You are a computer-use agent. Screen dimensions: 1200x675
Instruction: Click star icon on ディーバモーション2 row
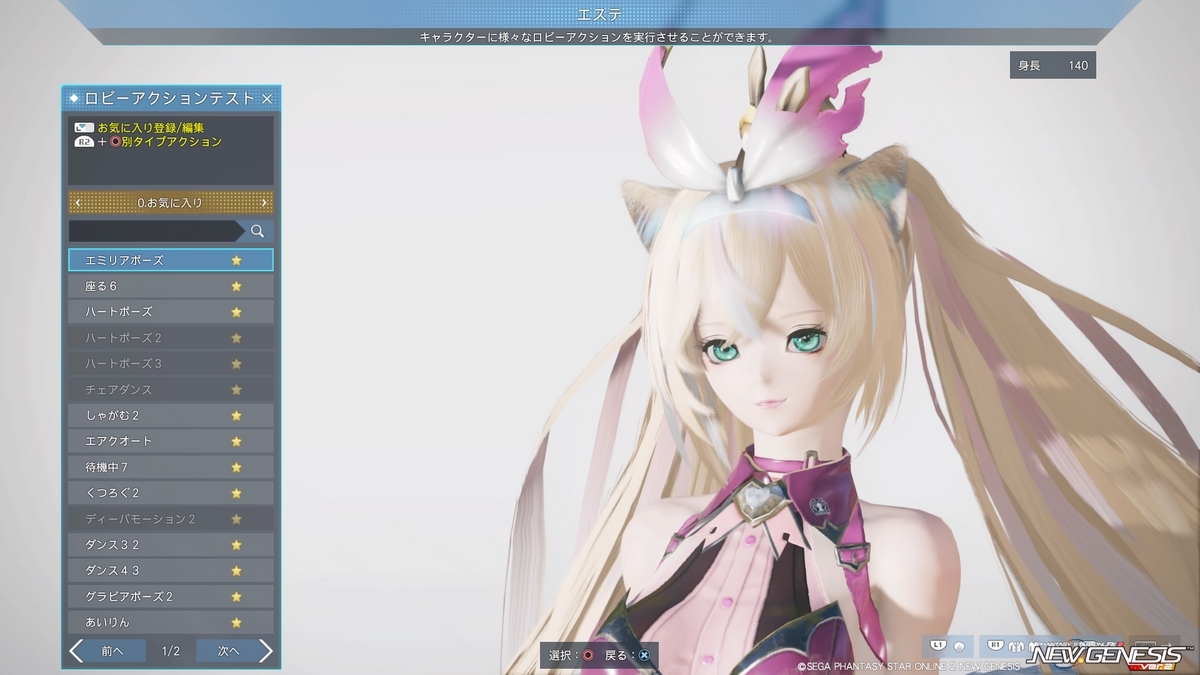(237, 519)
